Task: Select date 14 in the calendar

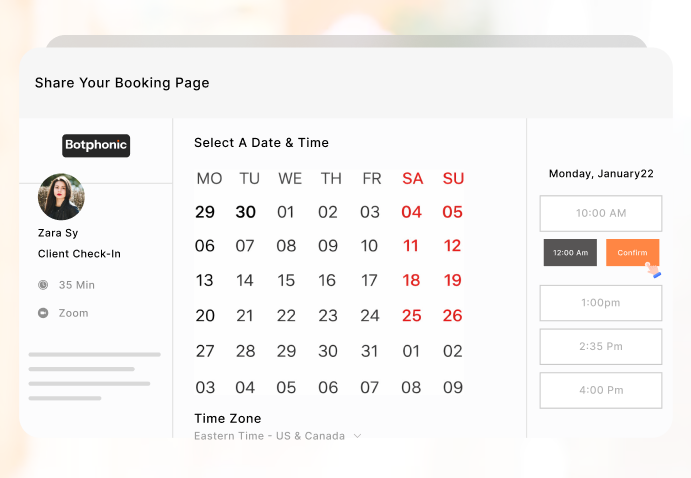Action: pos(245,280)
